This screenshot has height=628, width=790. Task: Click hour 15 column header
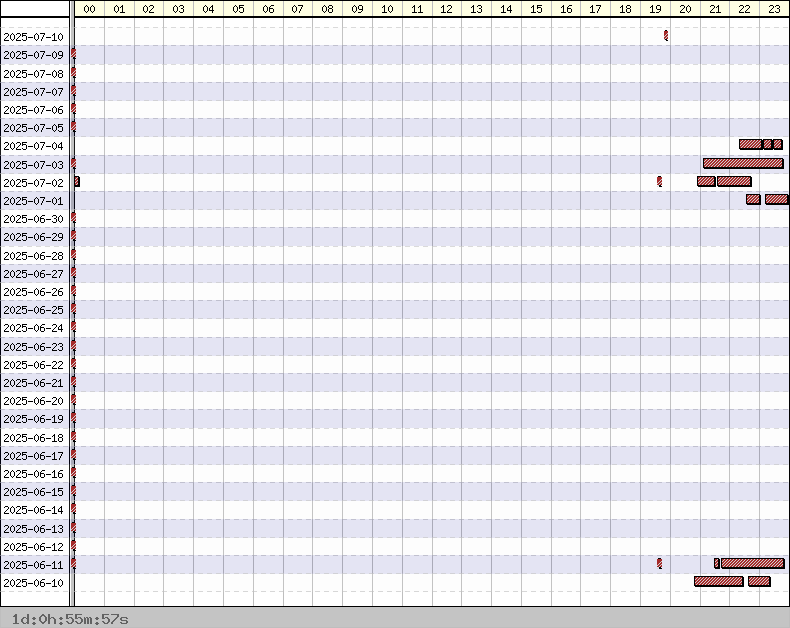(536, 9)
